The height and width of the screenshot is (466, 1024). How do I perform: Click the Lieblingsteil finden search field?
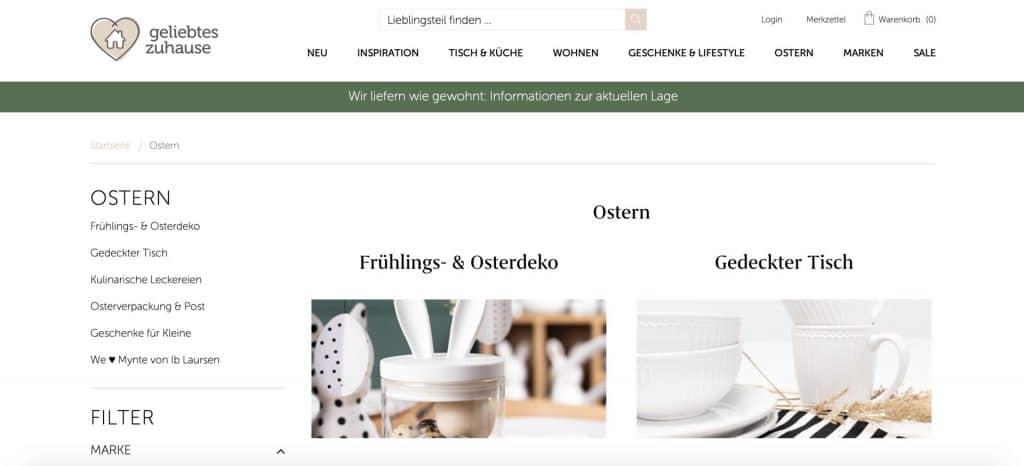(x=502, y=20)
